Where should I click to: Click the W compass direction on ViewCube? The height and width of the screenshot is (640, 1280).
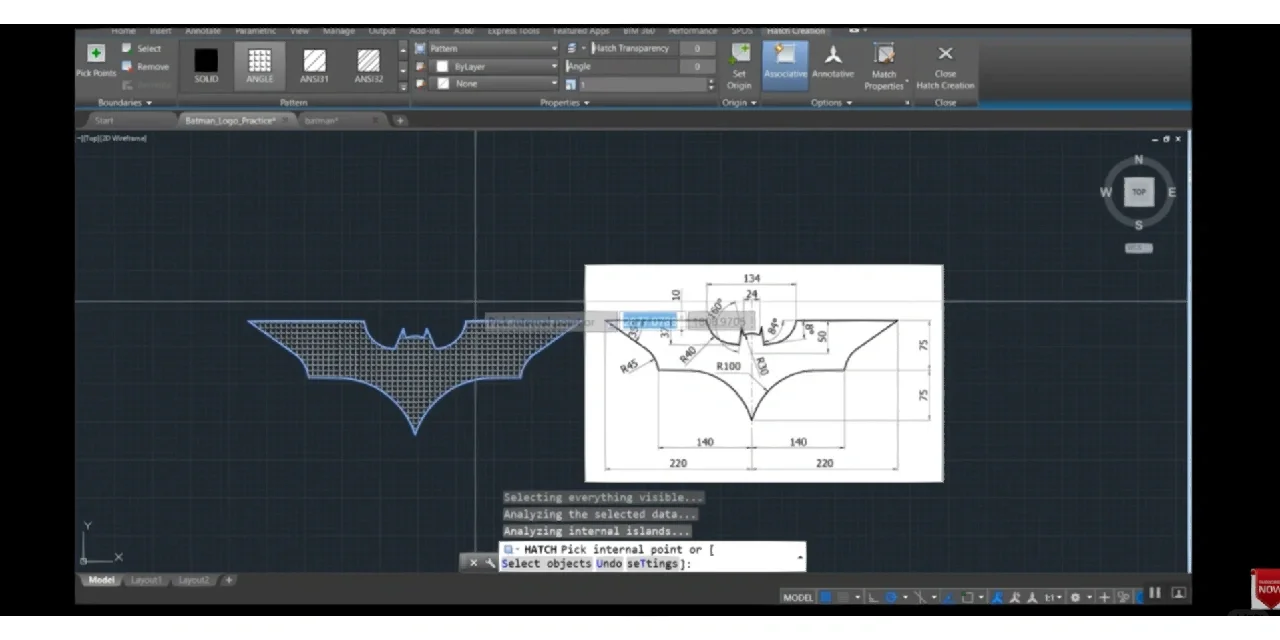1107,192
